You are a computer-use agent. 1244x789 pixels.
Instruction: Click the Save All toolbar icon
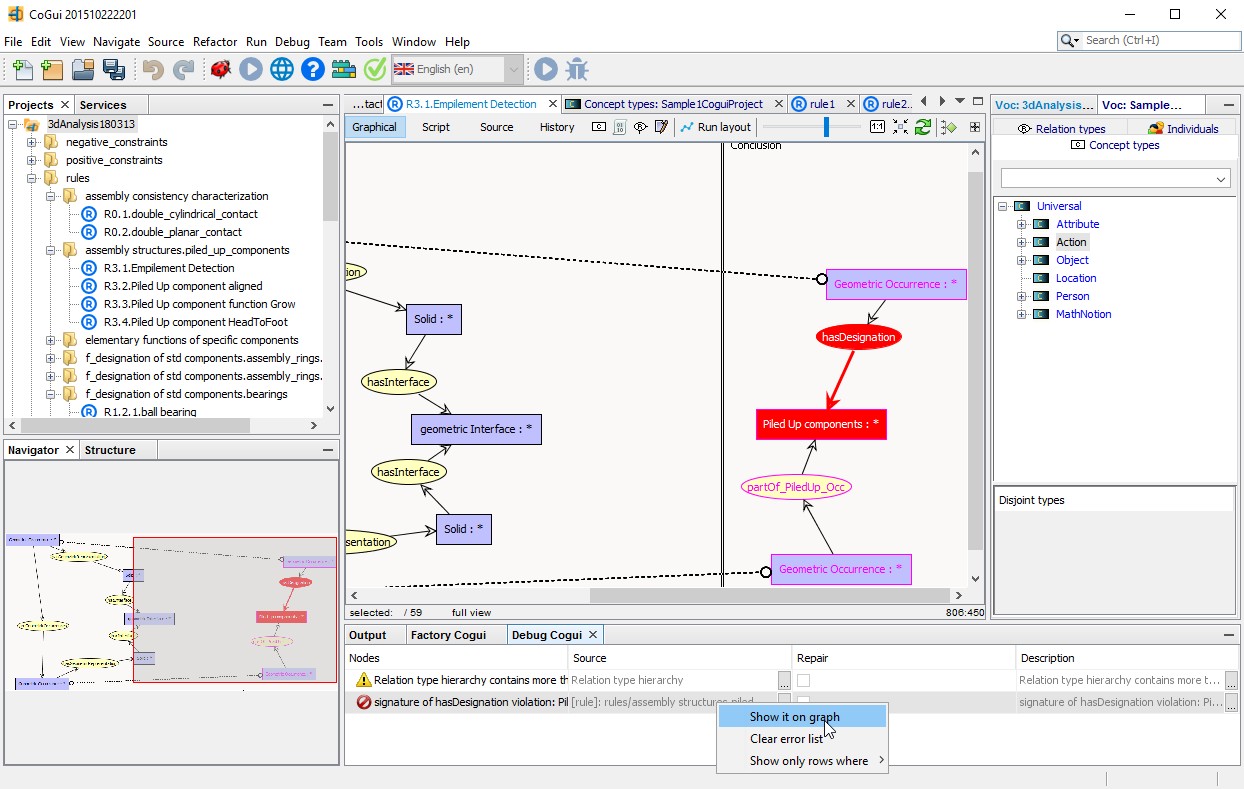coord(113,69)
